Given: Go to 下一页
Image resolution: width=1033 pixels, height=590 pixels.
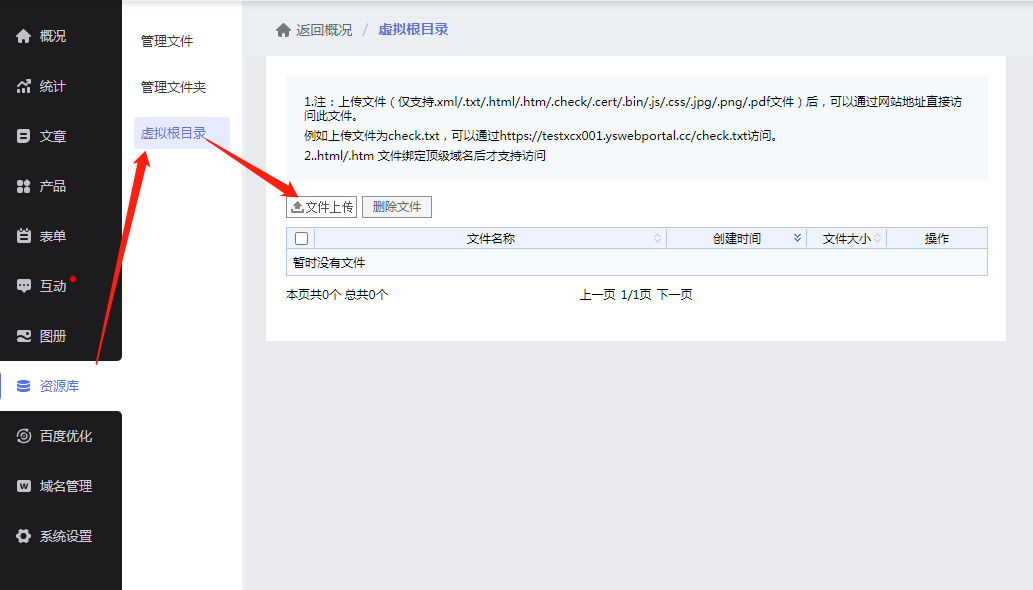Looking at the screenshot, I should [675, 294].
